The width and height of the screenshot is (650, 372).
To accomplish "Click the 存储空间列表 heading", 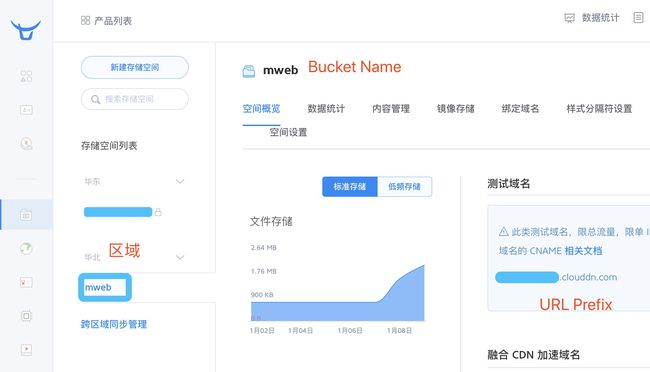I will coord(109,146).
